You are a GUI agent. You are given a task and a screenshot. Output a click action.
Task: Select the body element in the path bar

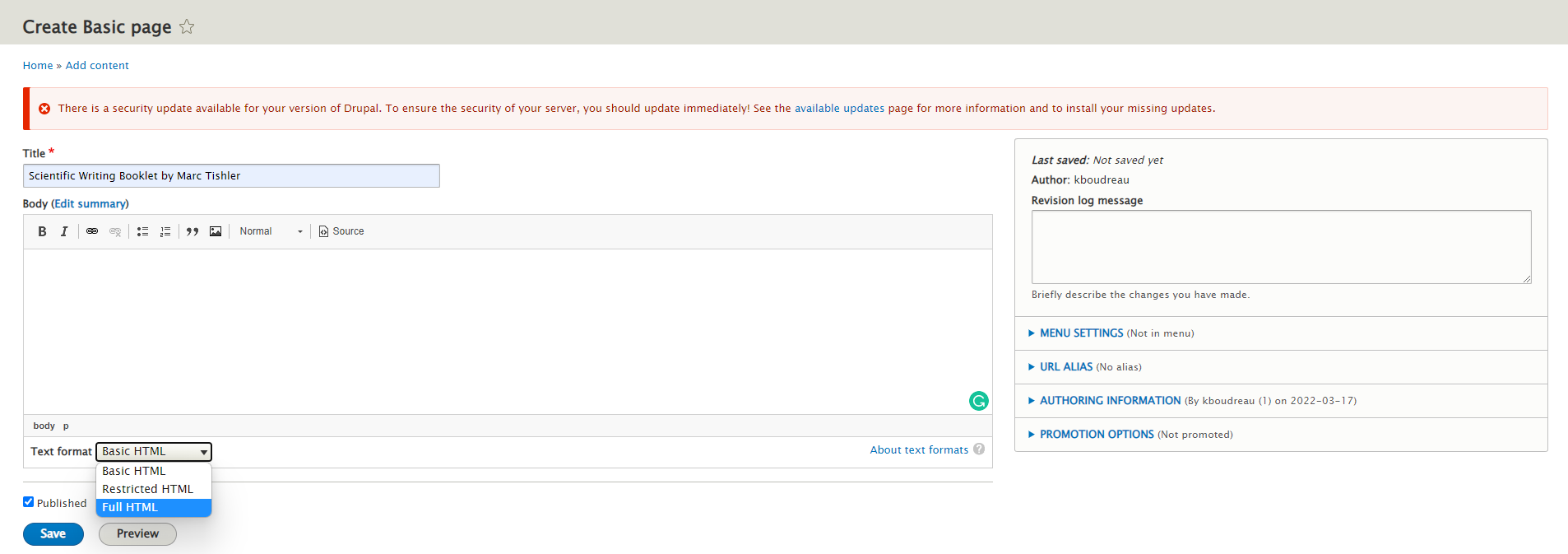(44, 426)
